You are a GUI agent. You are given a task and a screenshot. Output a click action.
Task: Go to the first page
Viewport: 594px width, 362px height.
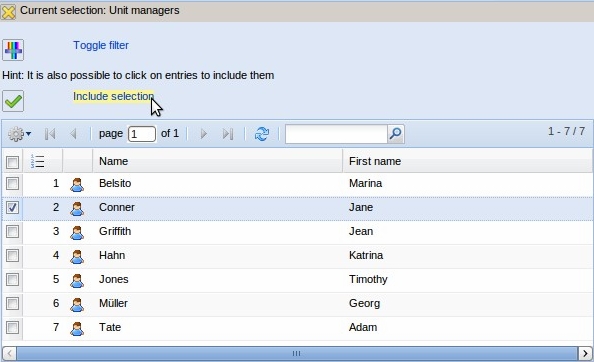[x=50, y=134]
